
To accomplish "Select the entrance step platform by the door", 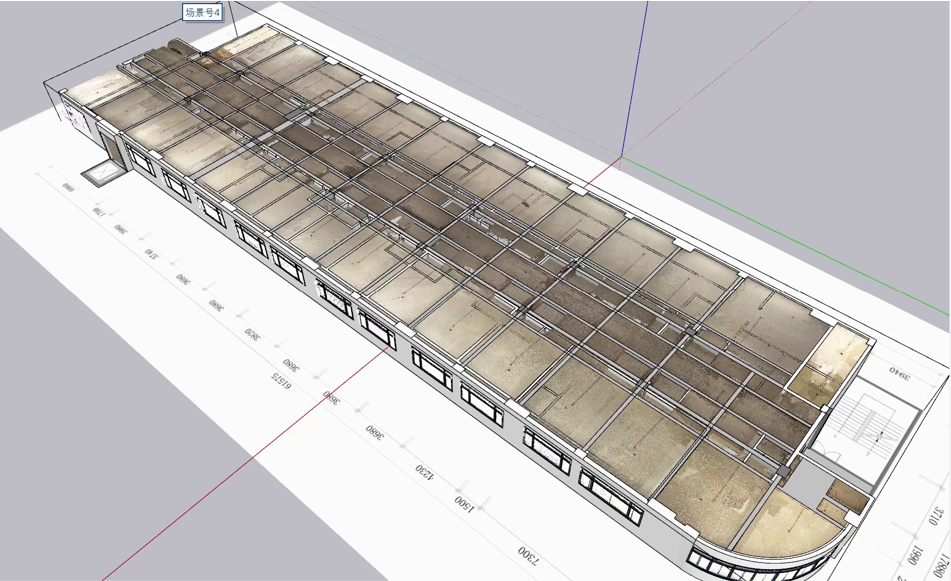I will (104, 173).
